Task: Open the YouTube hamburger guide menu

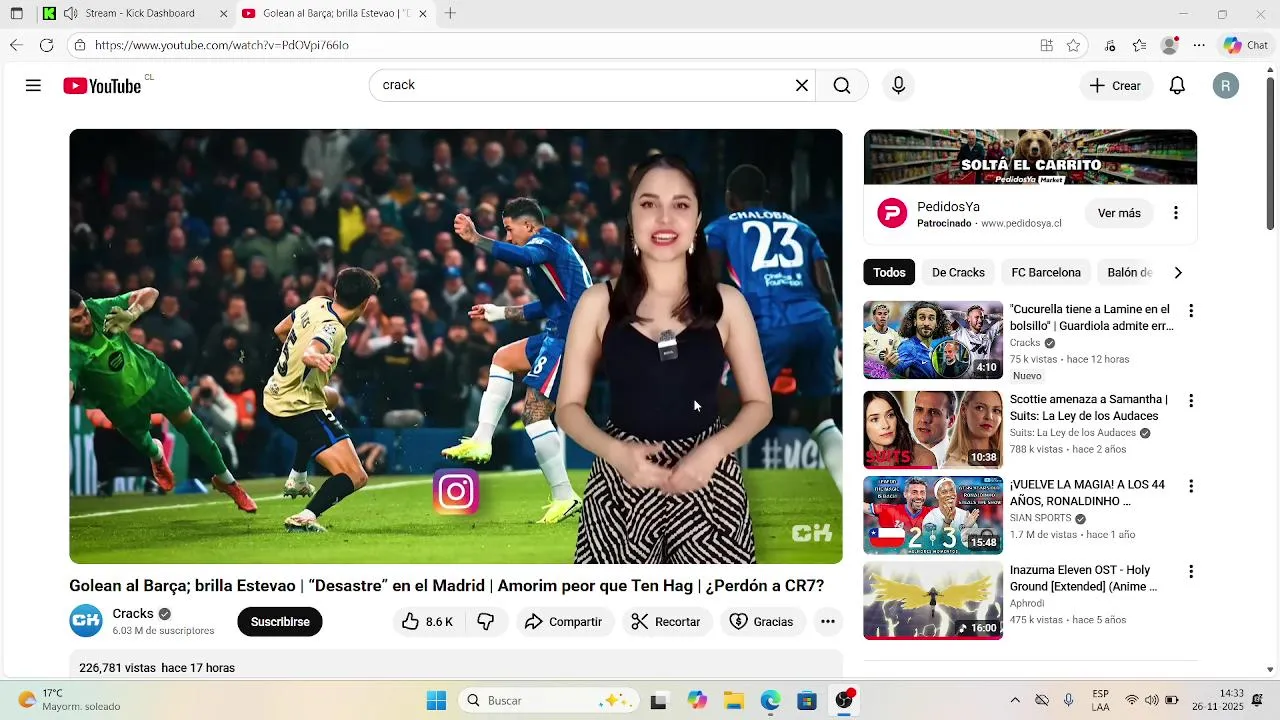Action: point(33,86)
